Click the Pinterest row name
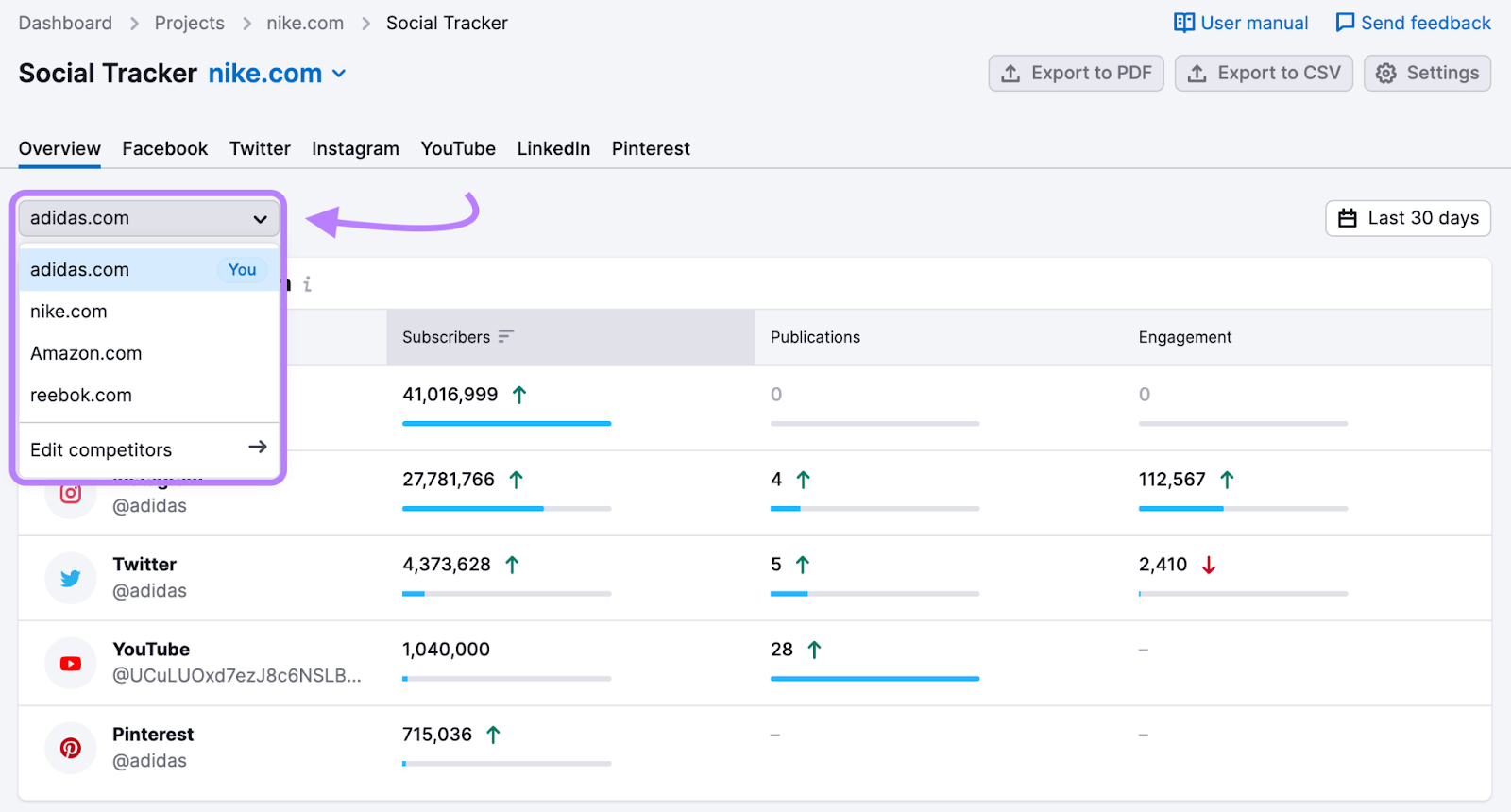 pos(153,735)
